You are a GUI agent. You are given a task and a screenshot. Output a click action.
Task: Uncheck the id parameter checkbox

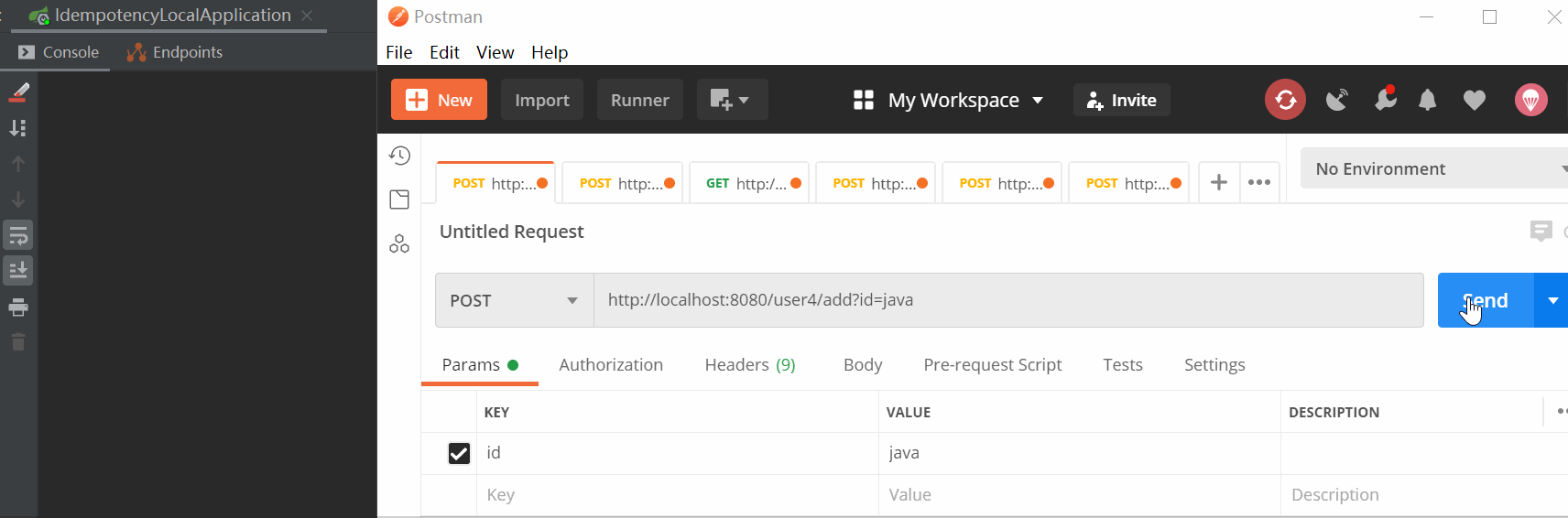click(459, 453)
